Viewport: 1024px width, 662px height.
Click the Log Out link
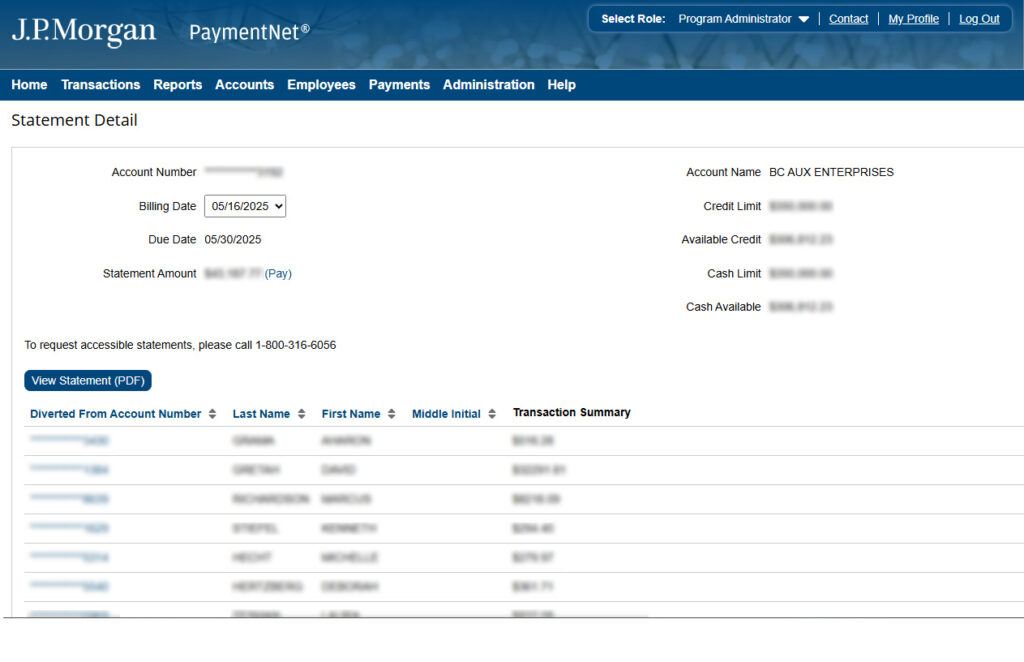(979, 19)
